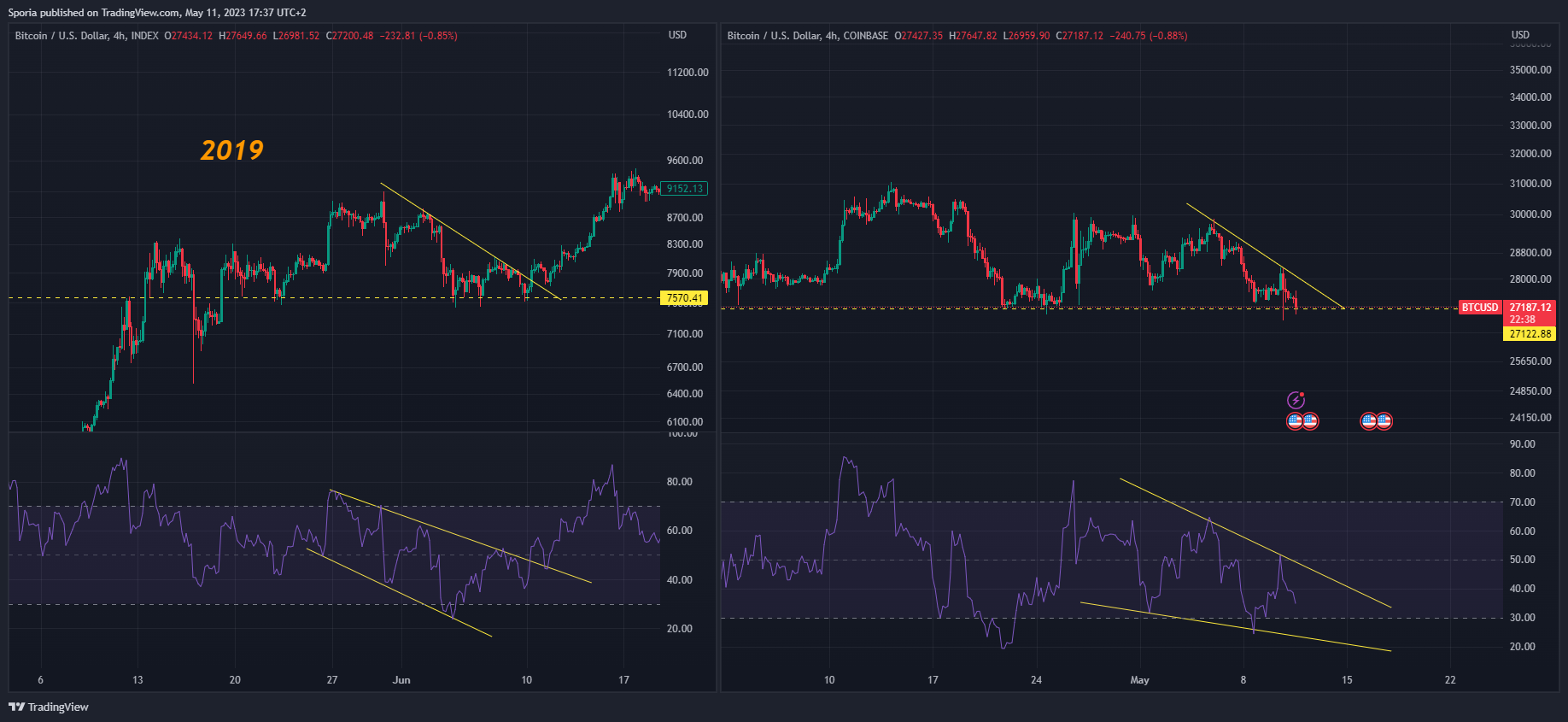Click the 10400.00 price axis value
The image size is (1568, 722).
coord(687,114)
